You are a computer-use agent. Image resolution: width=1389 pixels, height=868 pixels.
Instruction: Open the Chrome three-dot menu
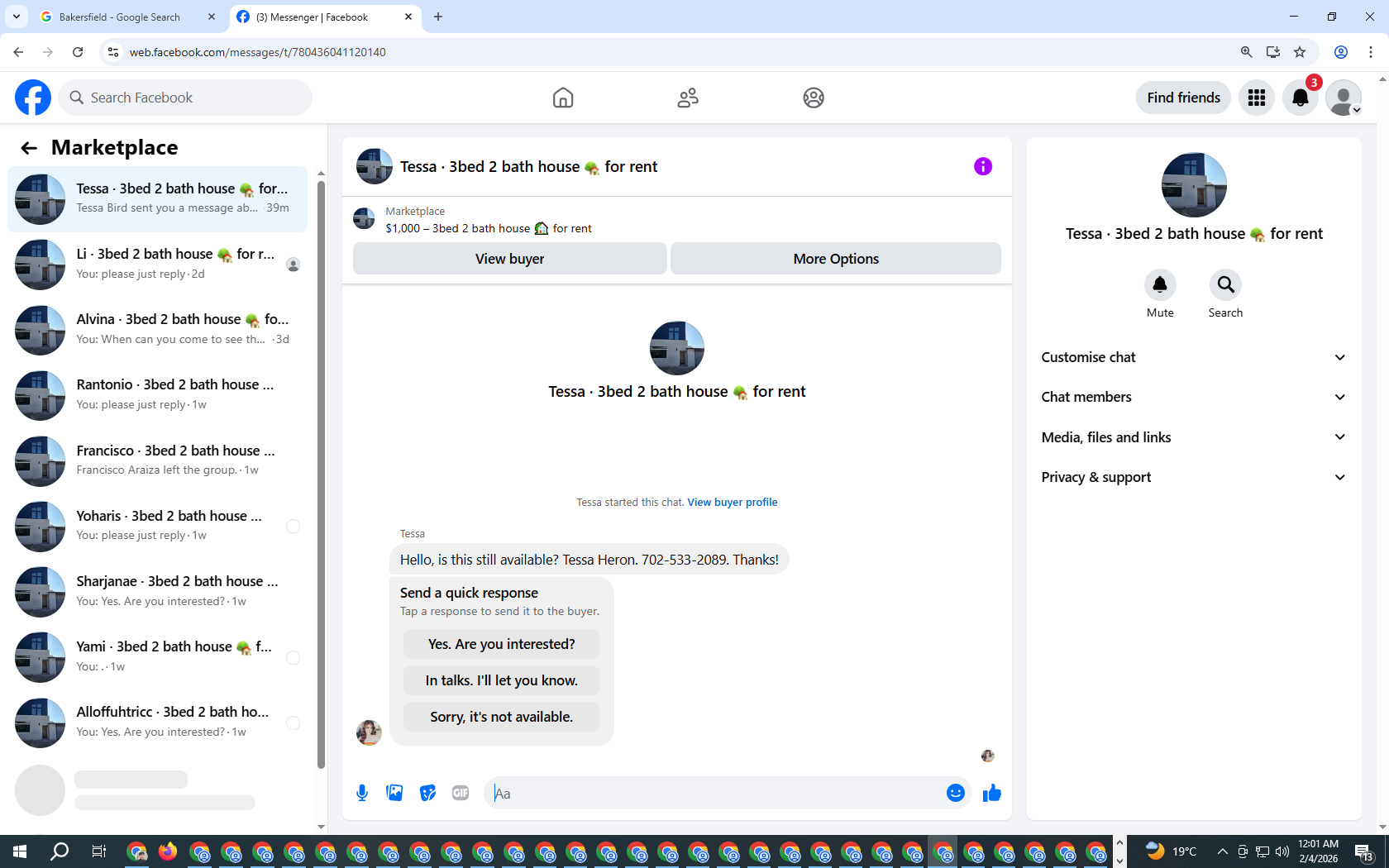click(1371, 52)
